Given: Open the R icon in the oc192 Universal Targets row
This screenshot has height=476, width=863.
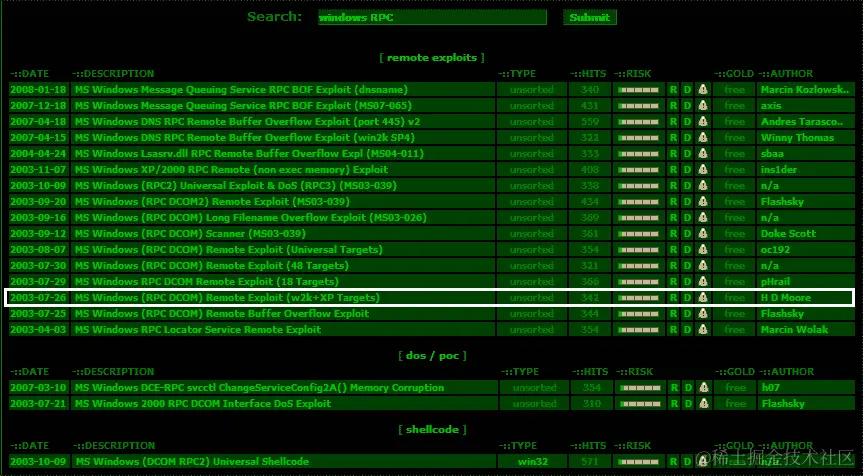Looking at the screenshot, I should [x=673, y=249].
